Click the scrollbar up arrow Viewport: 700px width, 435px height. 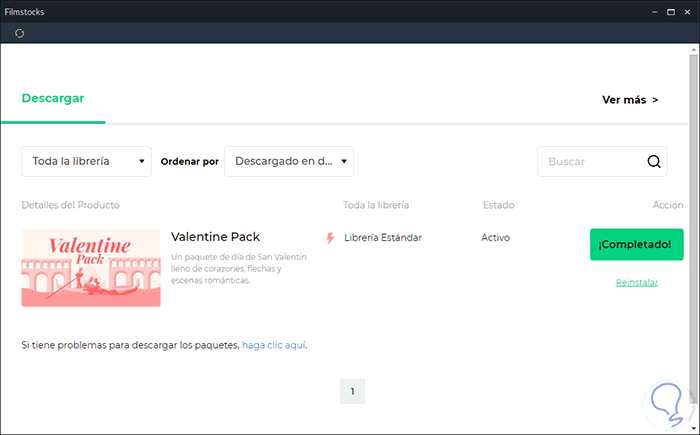pyautogui.click(x=693, y=49)
